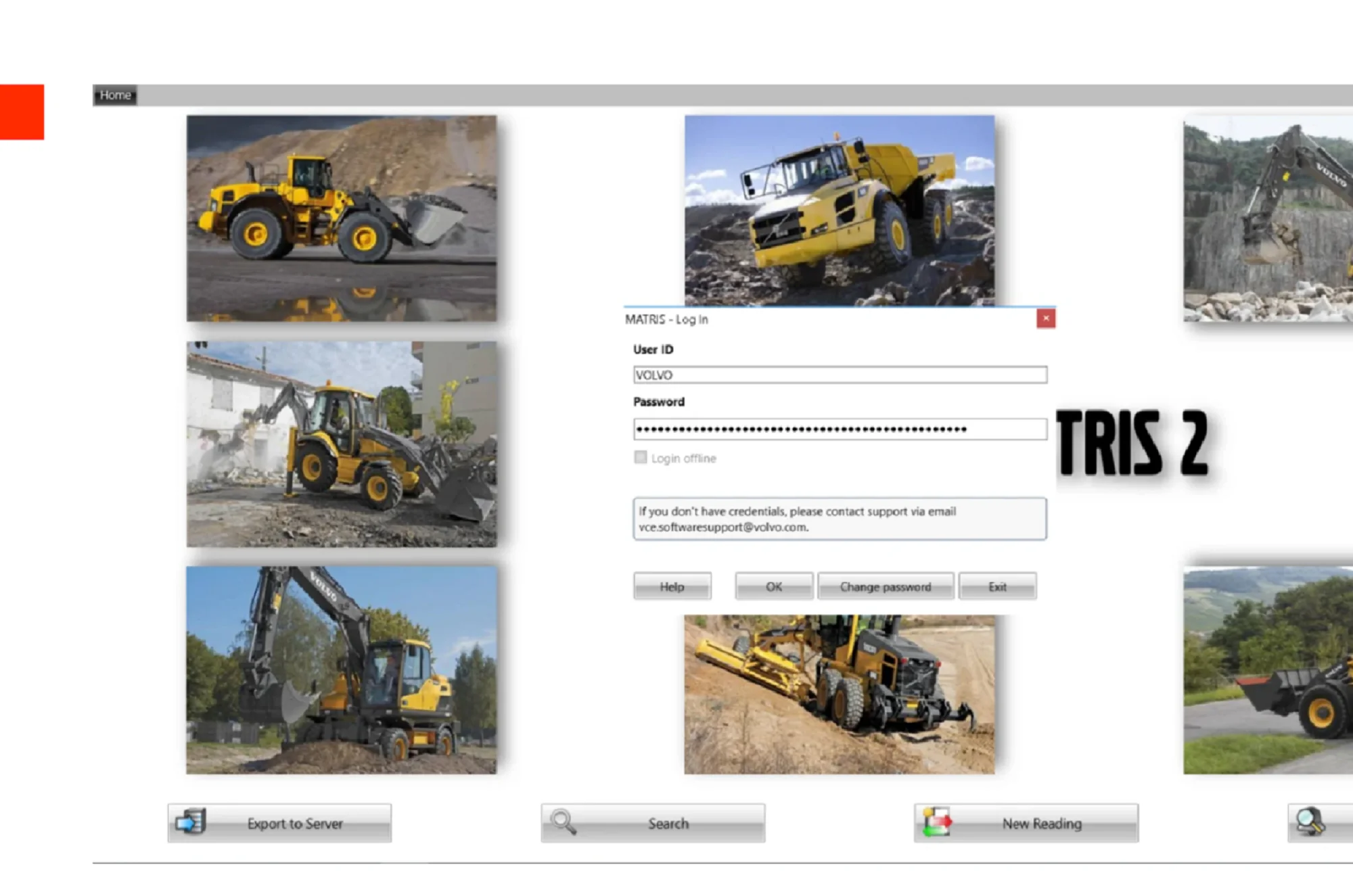This screenshot has height=896, width=1353.
Task: Click the User ID label
Action: tap(653, 350)
